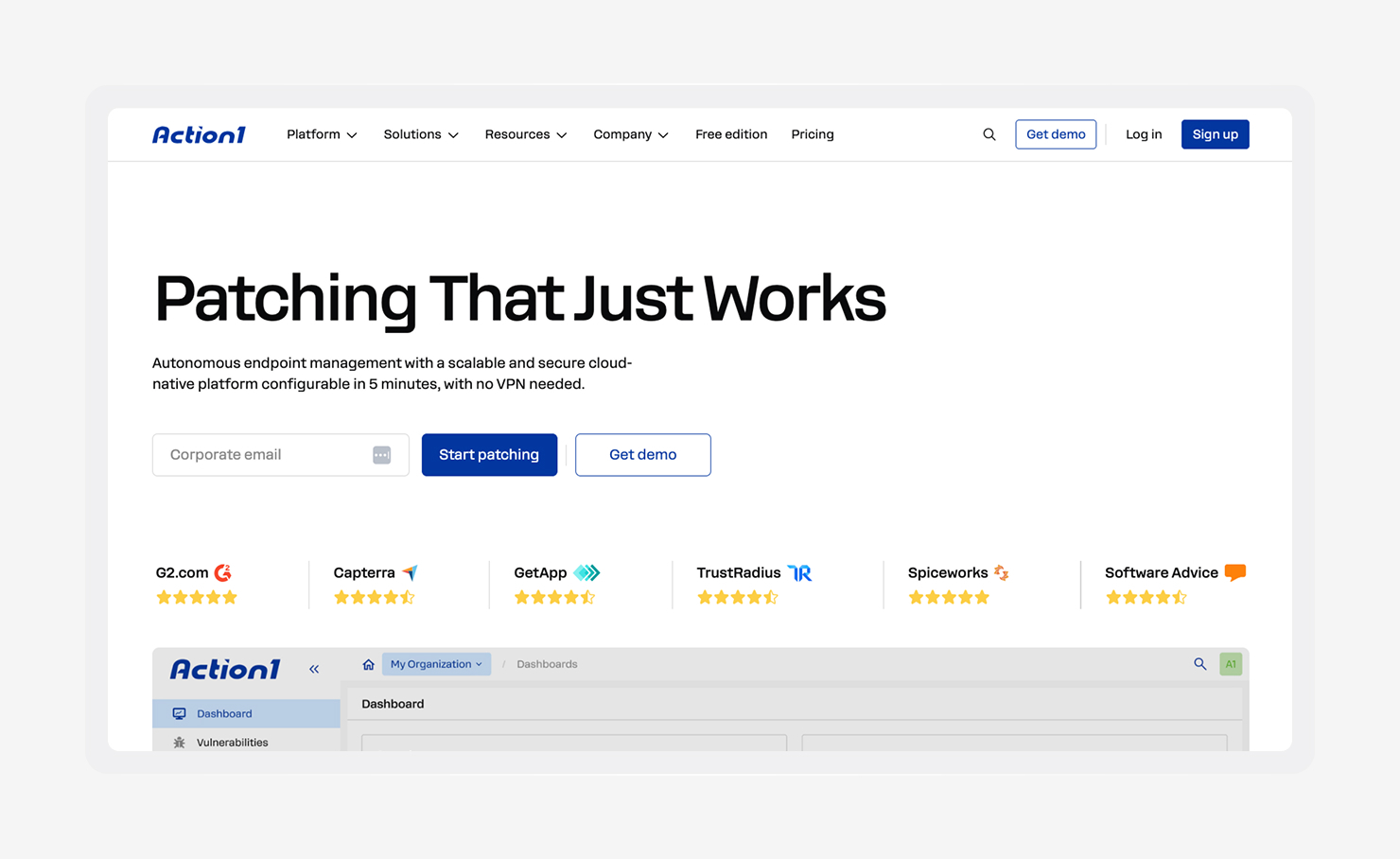
Task: Click the search magnifier in top navigation
Action: pyautogui.click(x=989, y=134)
